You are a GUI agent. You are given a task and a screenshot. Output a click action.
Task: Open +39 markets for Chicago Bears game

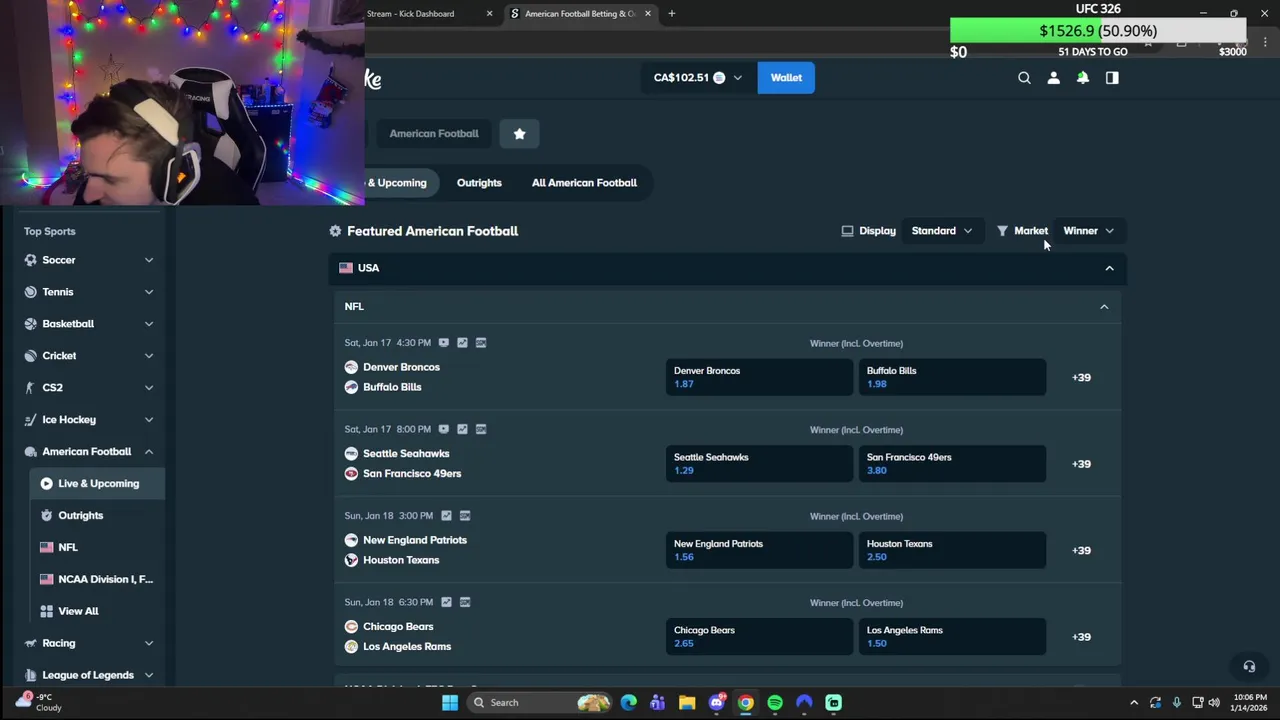point(1081,637)
